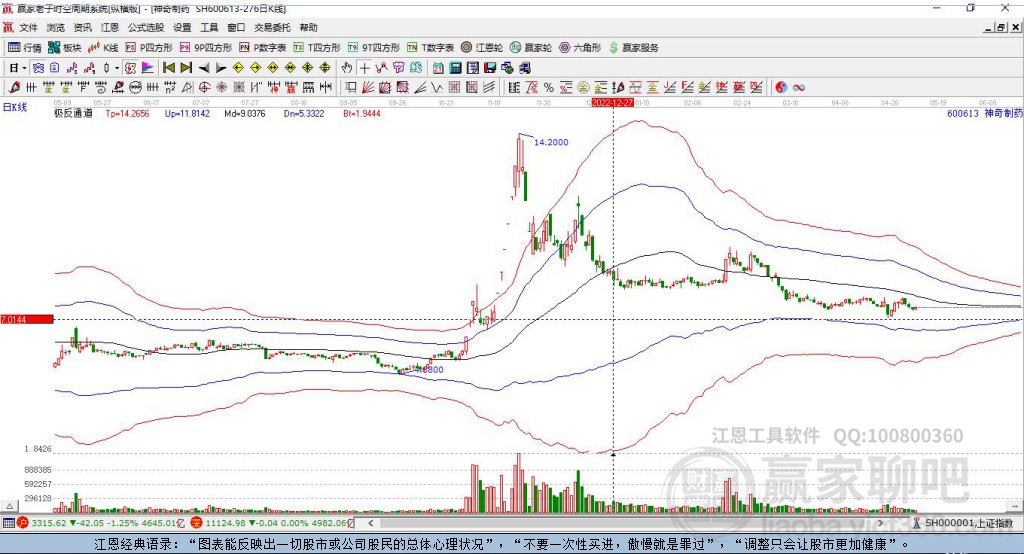This screenshot has height=554, width=1024.
Task: Click the percent % tool icon
Action: click(549, 88)
